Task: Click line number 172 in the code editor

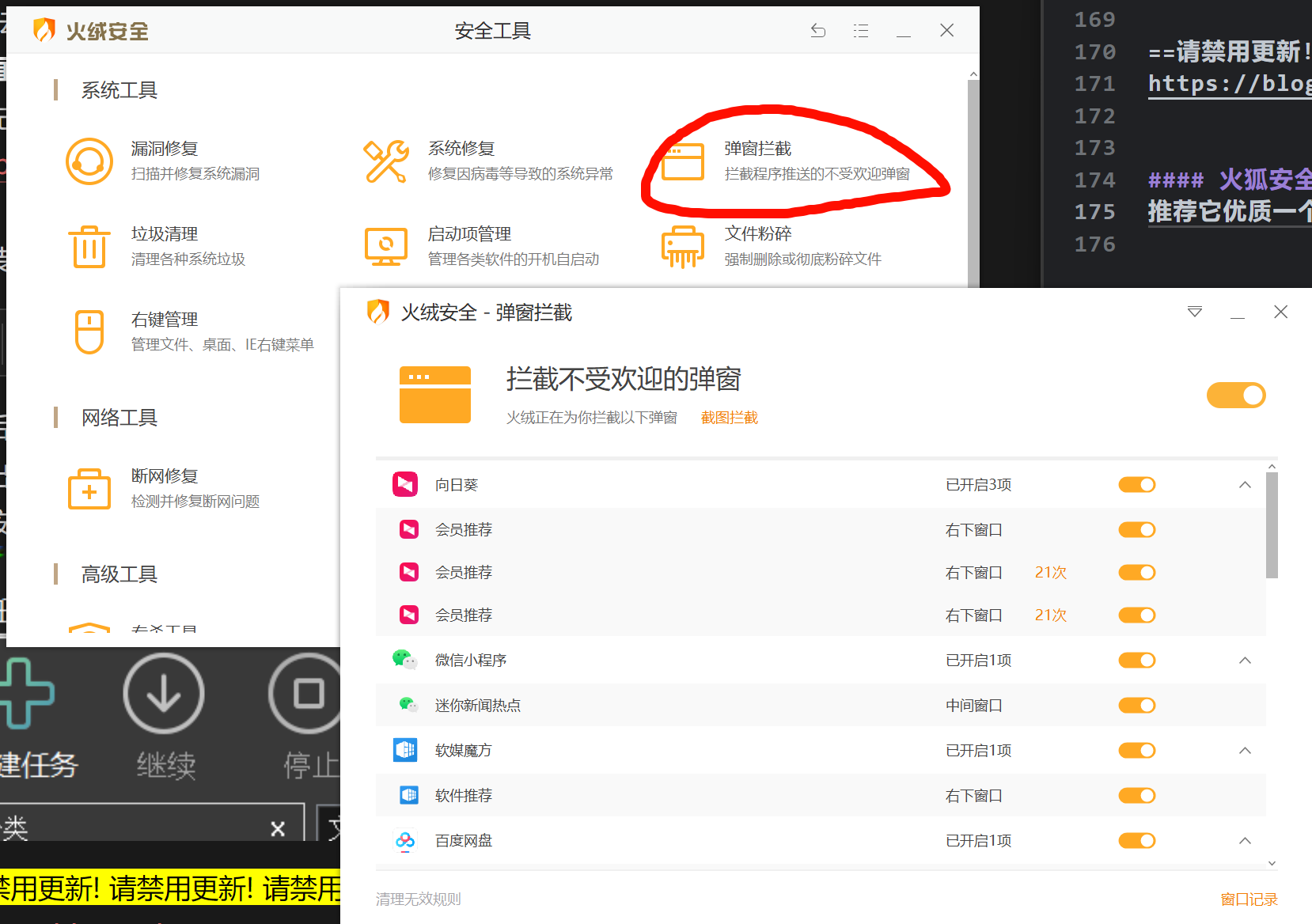Action: tap(1094, 116)
